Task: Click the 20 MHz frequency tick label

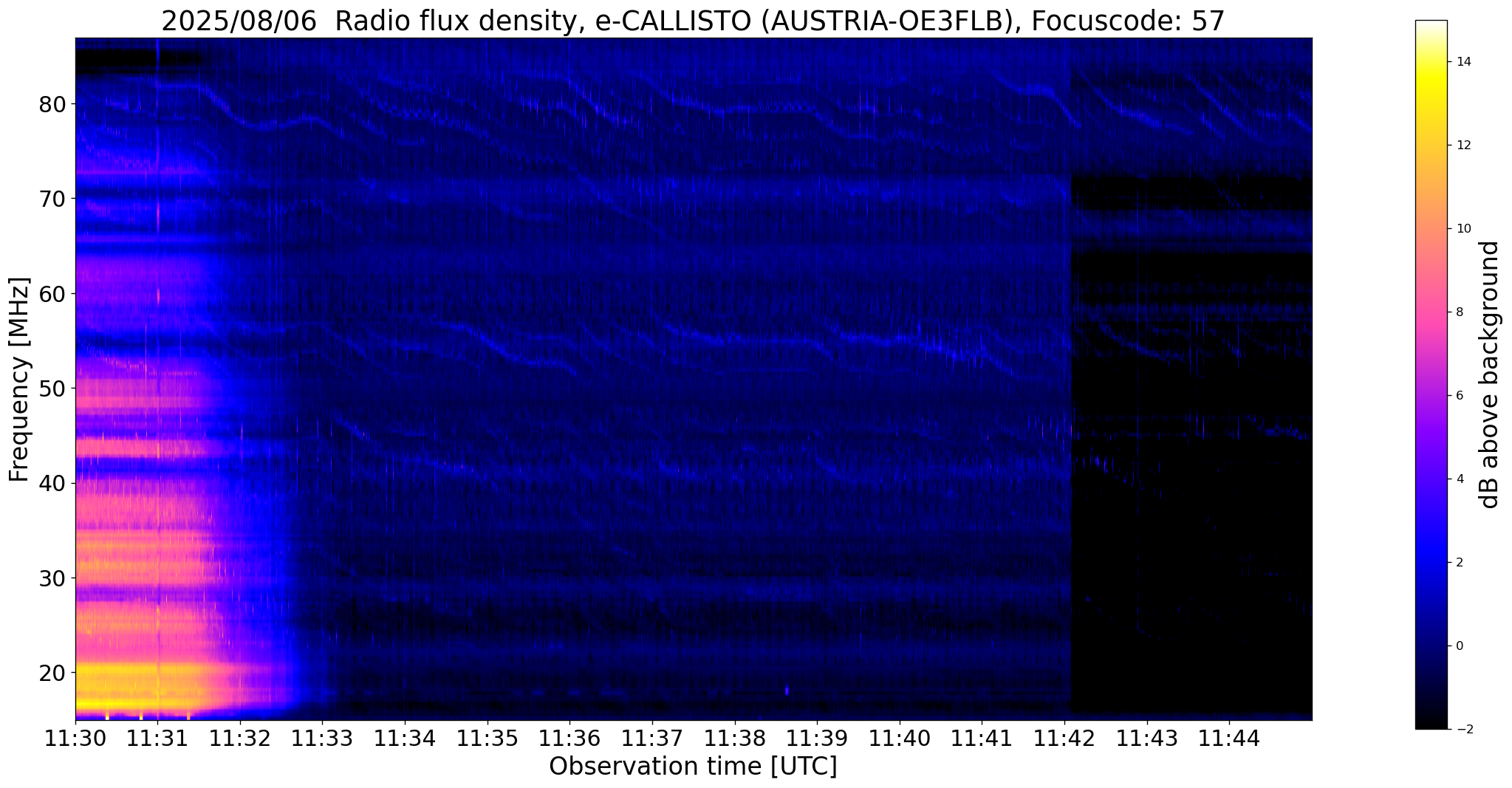Action: pyautogui.click(x=52, y=673)
